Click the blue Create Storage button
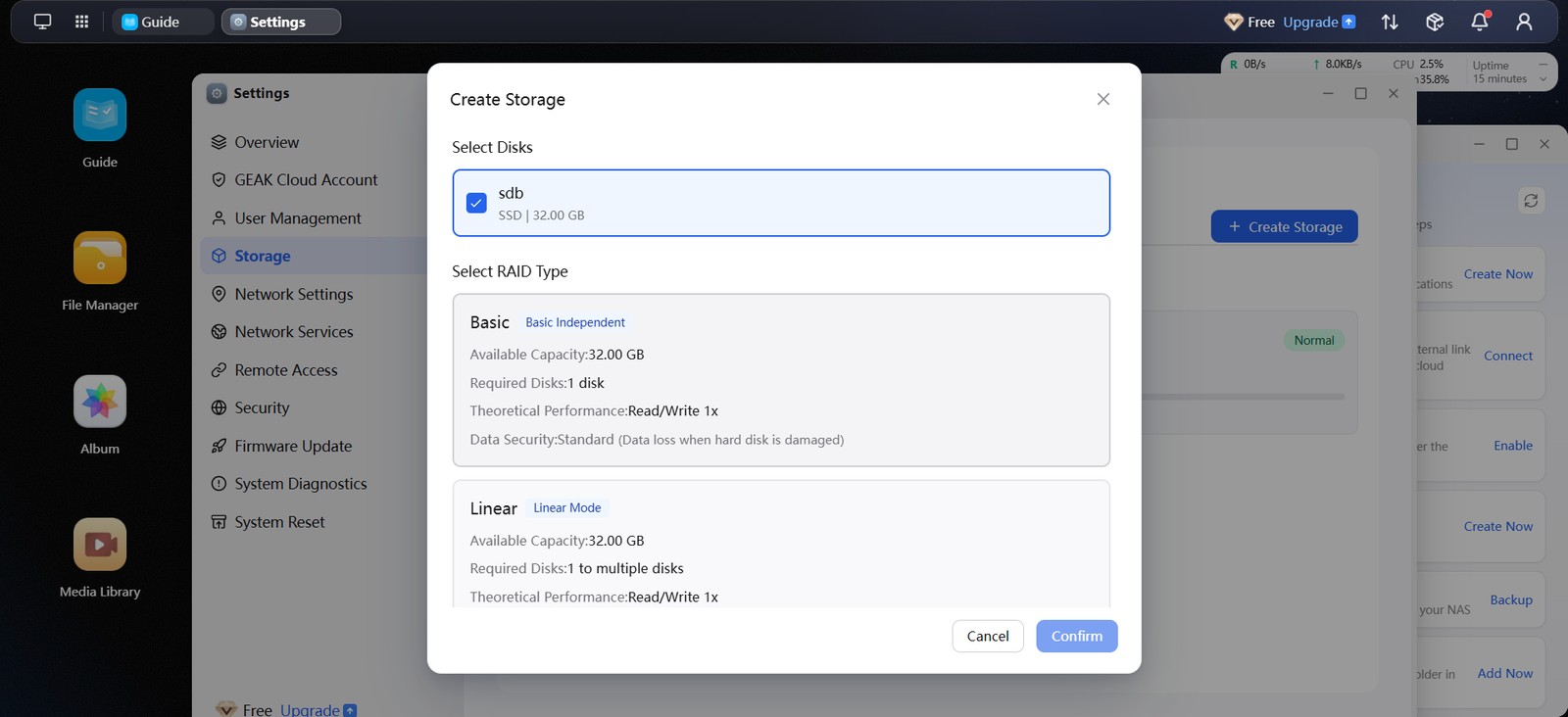The image size is (1568, 717). 1285,226
